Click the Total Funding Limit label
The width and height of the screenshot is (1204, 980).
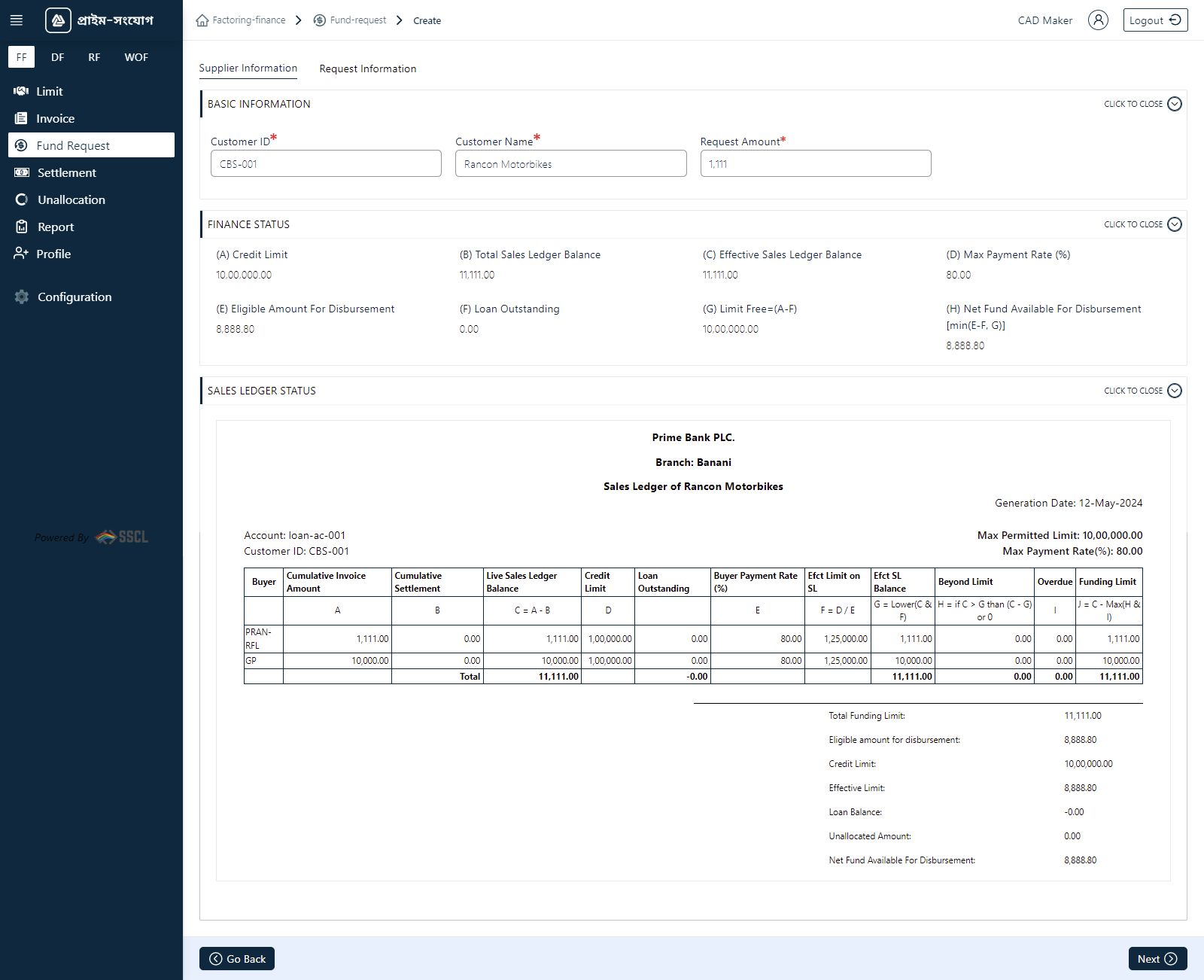(867, 716)
